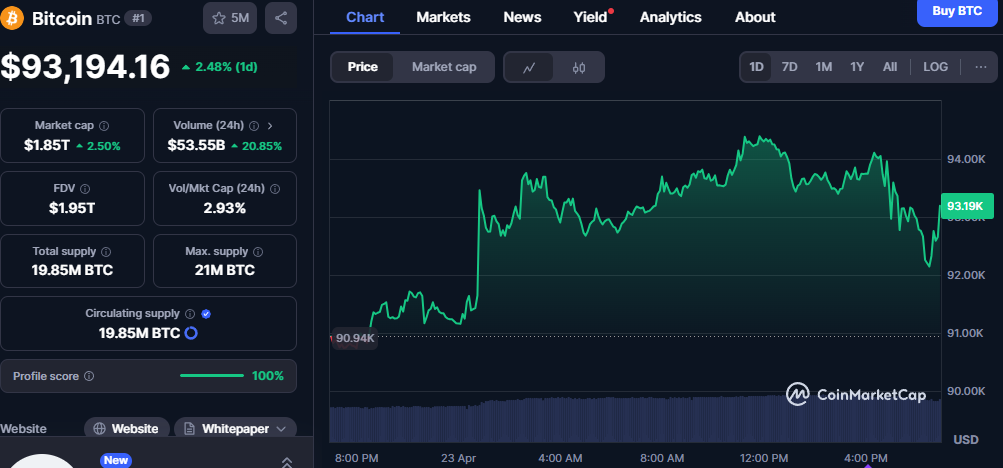Select the 1Y time range
This screenshot has width=1003, height=468.
857,66
